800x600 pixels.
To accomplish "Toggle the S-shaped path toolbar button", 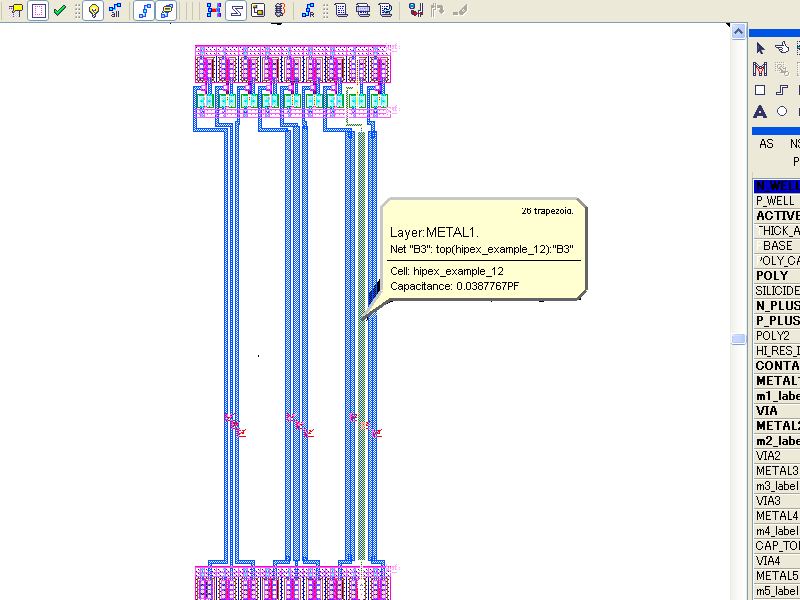I will pyautogui.click(x=236, y=11).
